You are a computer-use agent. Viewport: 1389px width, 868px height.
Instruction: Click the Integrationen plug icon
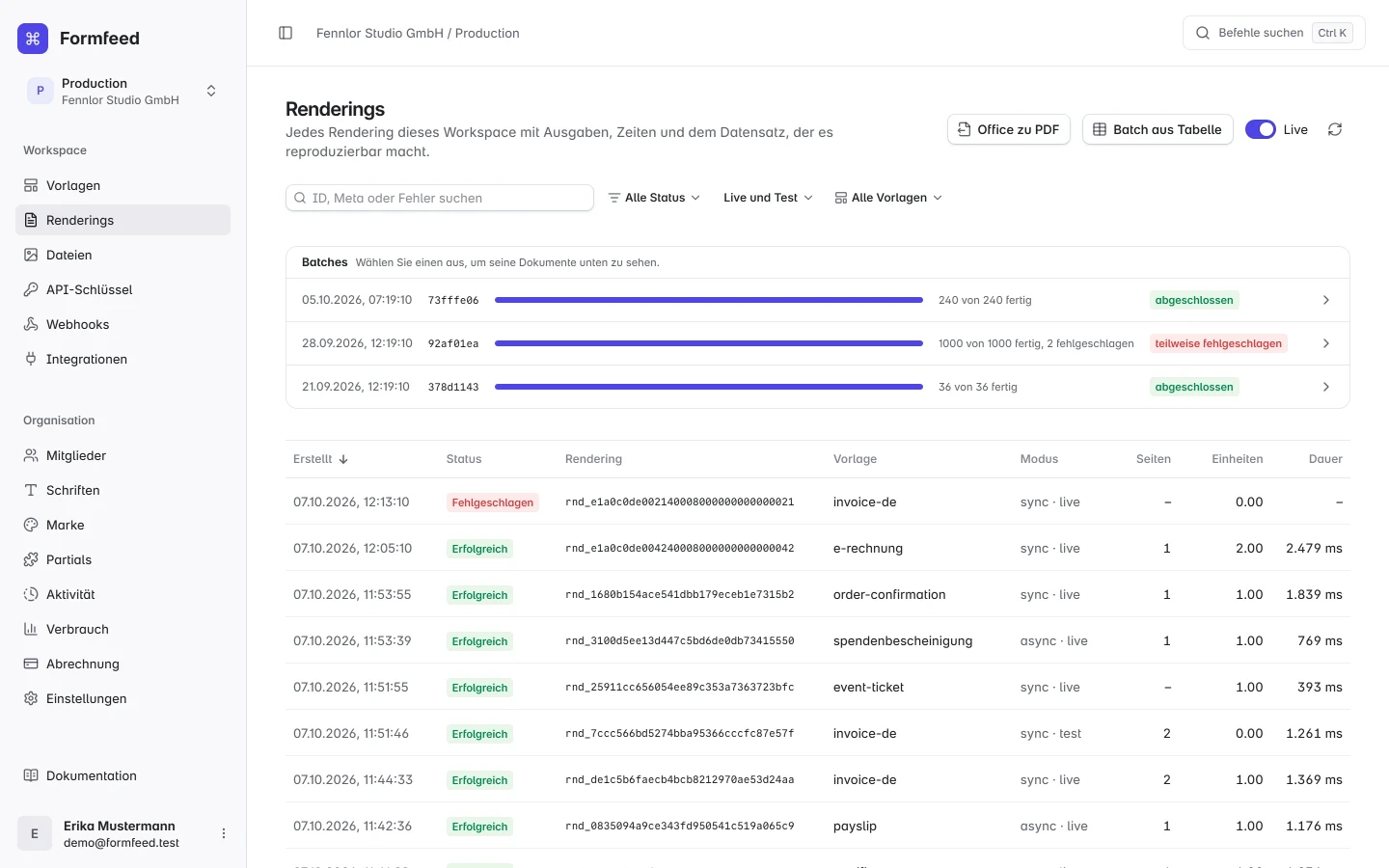click(31, 359)
